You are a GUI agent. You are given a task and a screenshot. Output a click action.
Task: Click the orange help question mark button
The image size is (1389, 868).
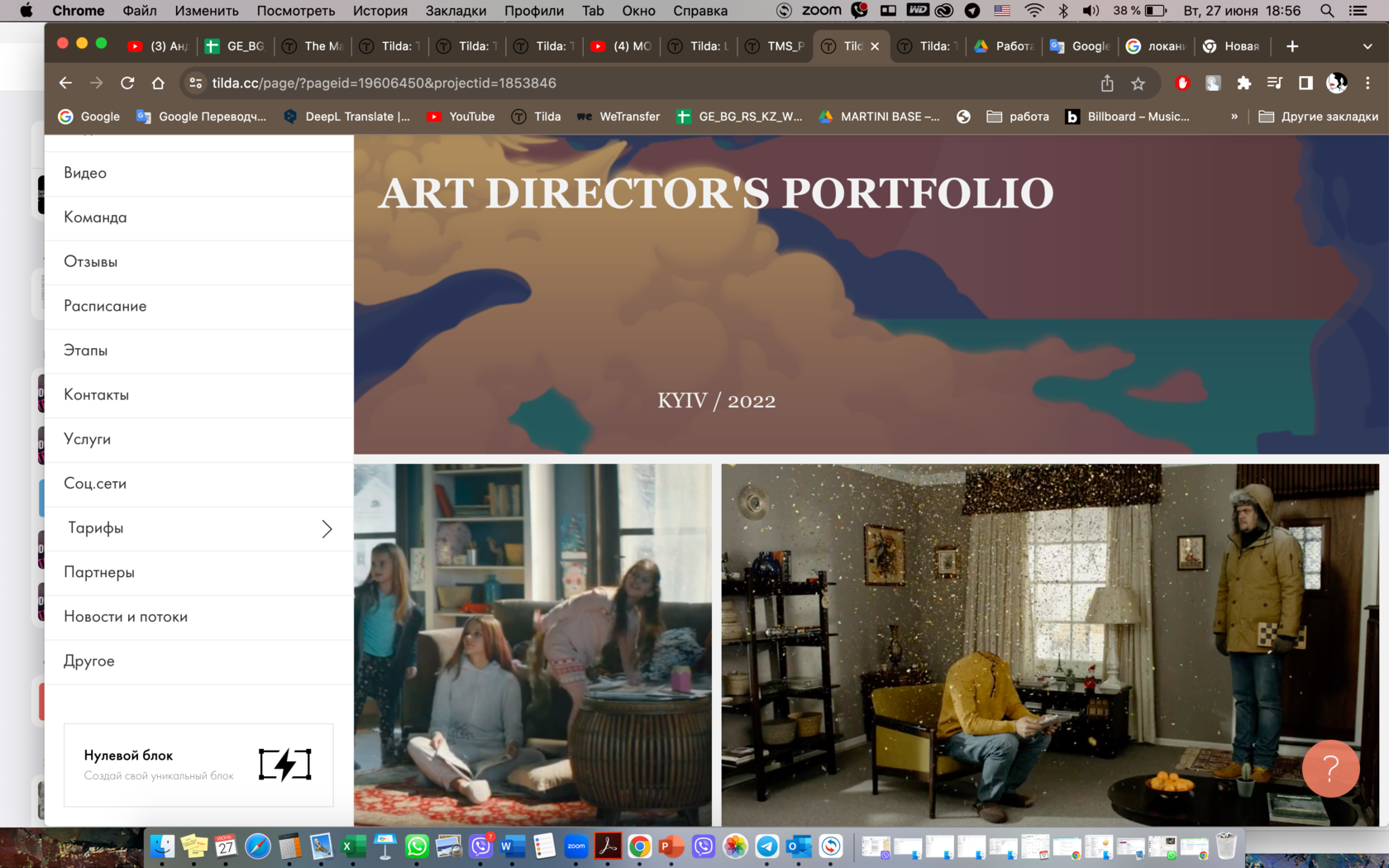tap(1329, 768)
